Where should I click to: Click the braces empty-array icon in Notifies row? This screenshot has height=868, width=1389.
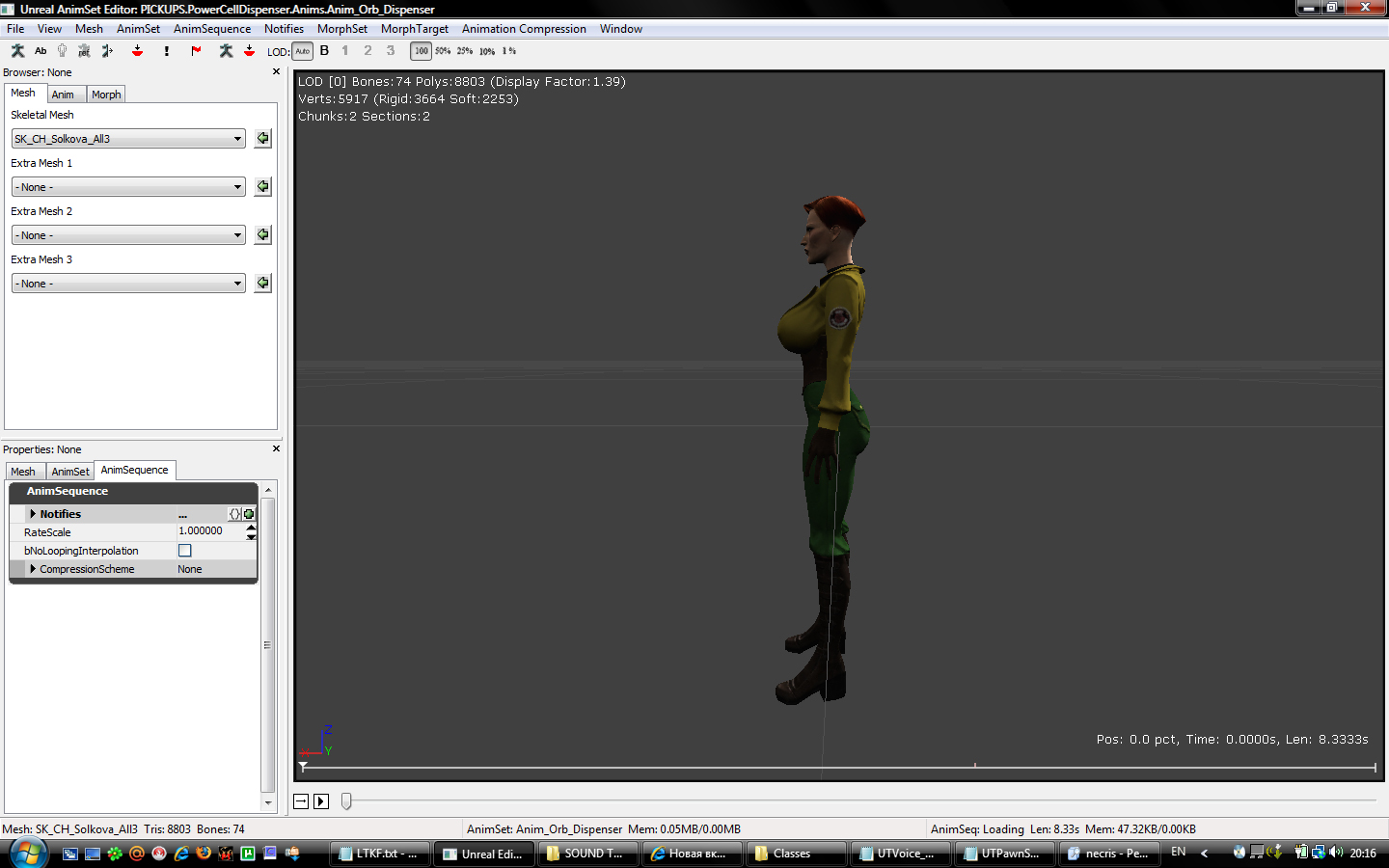(x=234, y=514)
